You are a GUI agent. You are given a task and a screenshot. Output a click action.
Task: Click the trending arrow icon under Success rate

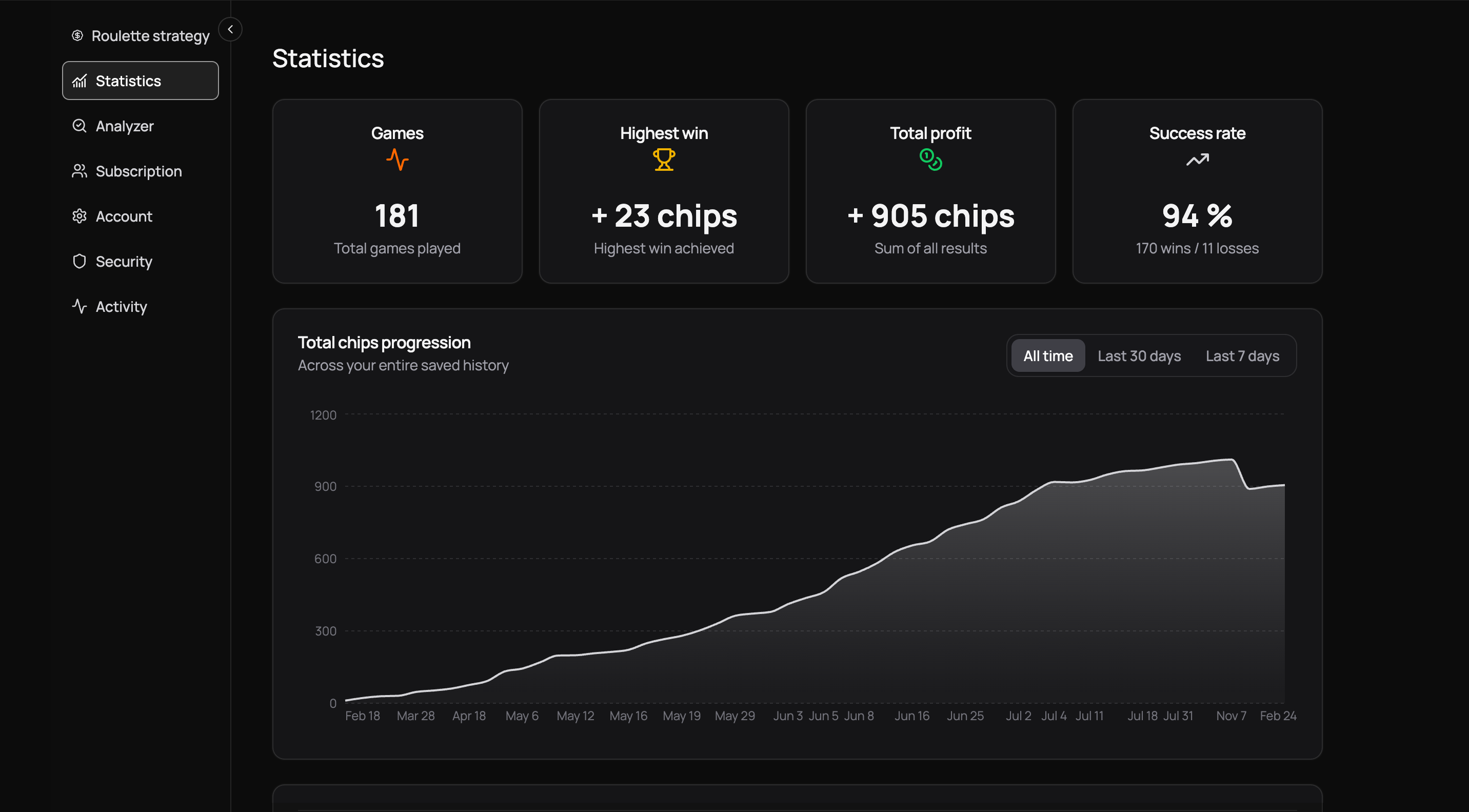click(1197, 160)
